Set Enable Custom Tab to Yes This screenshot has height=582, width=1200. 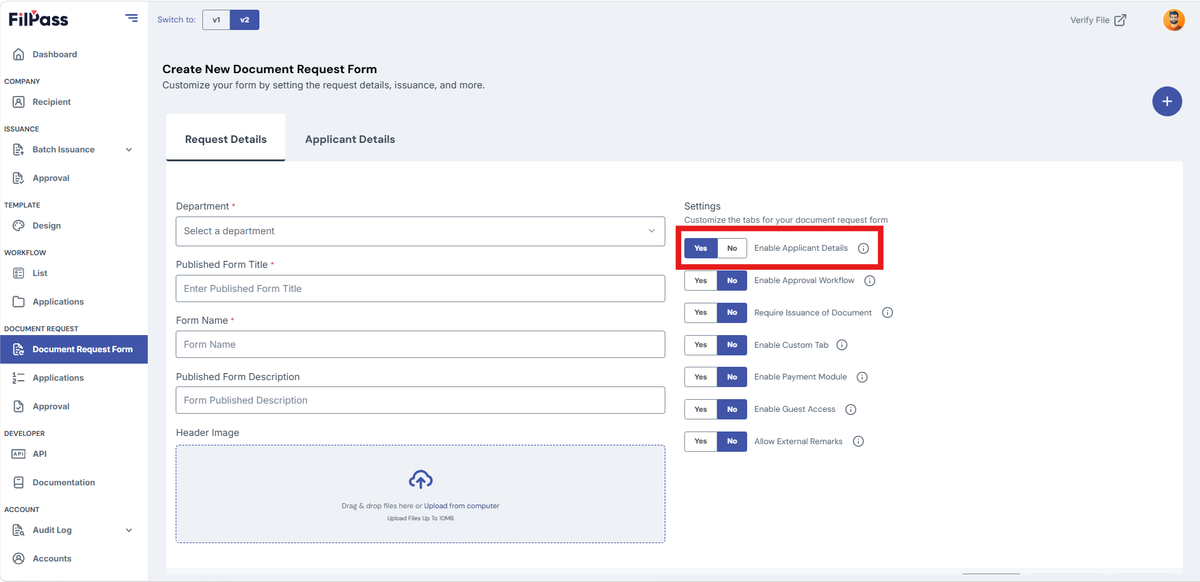coord(701,345)
